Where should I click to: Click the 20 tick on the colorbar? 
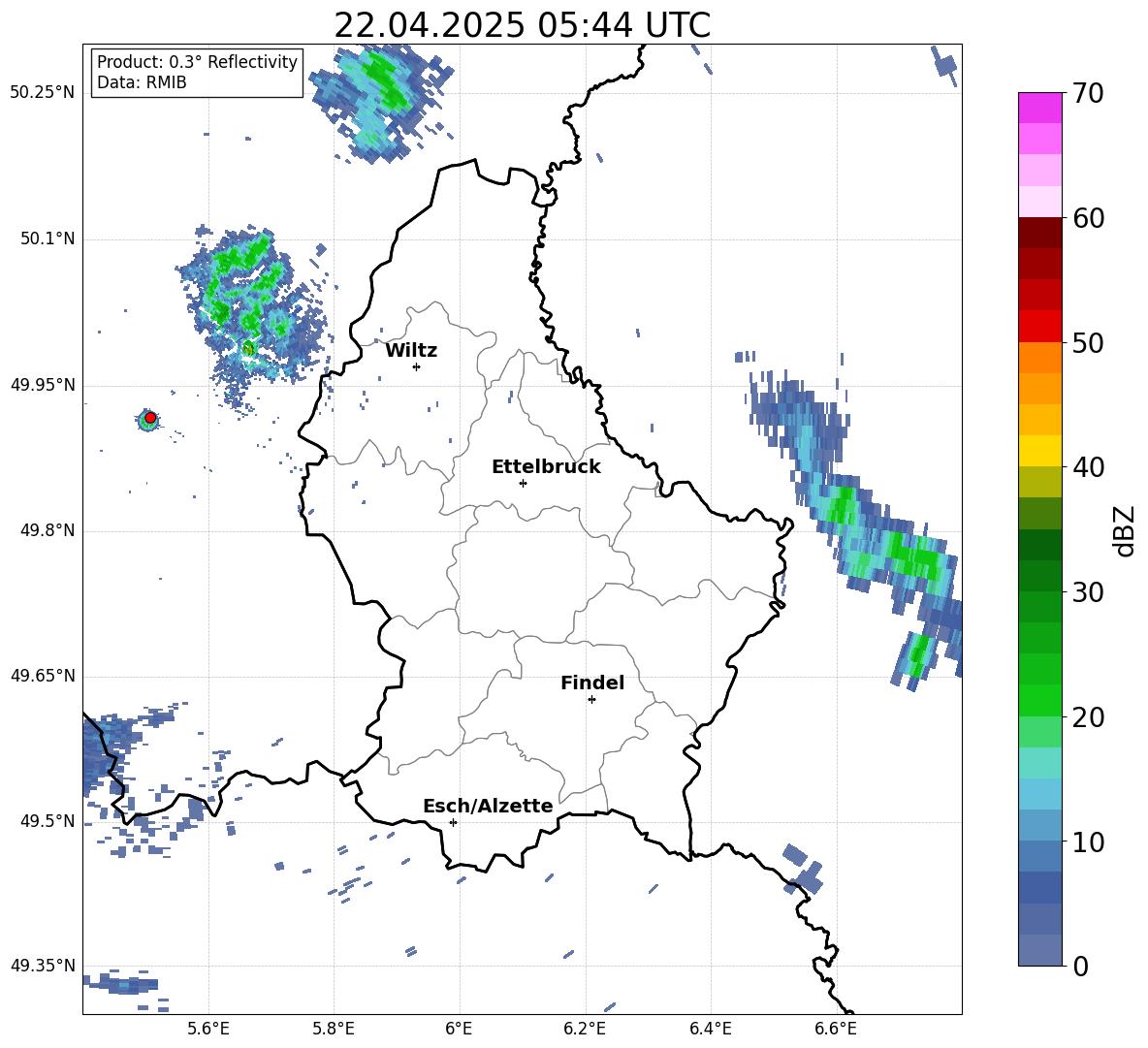click(x=1088, y=717)
